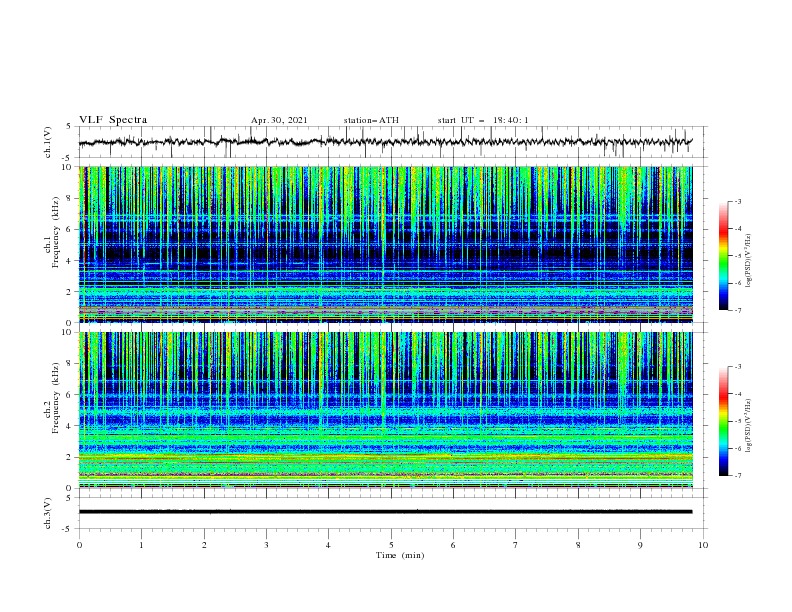Click the ch.1 spectrogram color scale bar
The height and width of the screenshot is (612, 792).
(x=723, y=256)
